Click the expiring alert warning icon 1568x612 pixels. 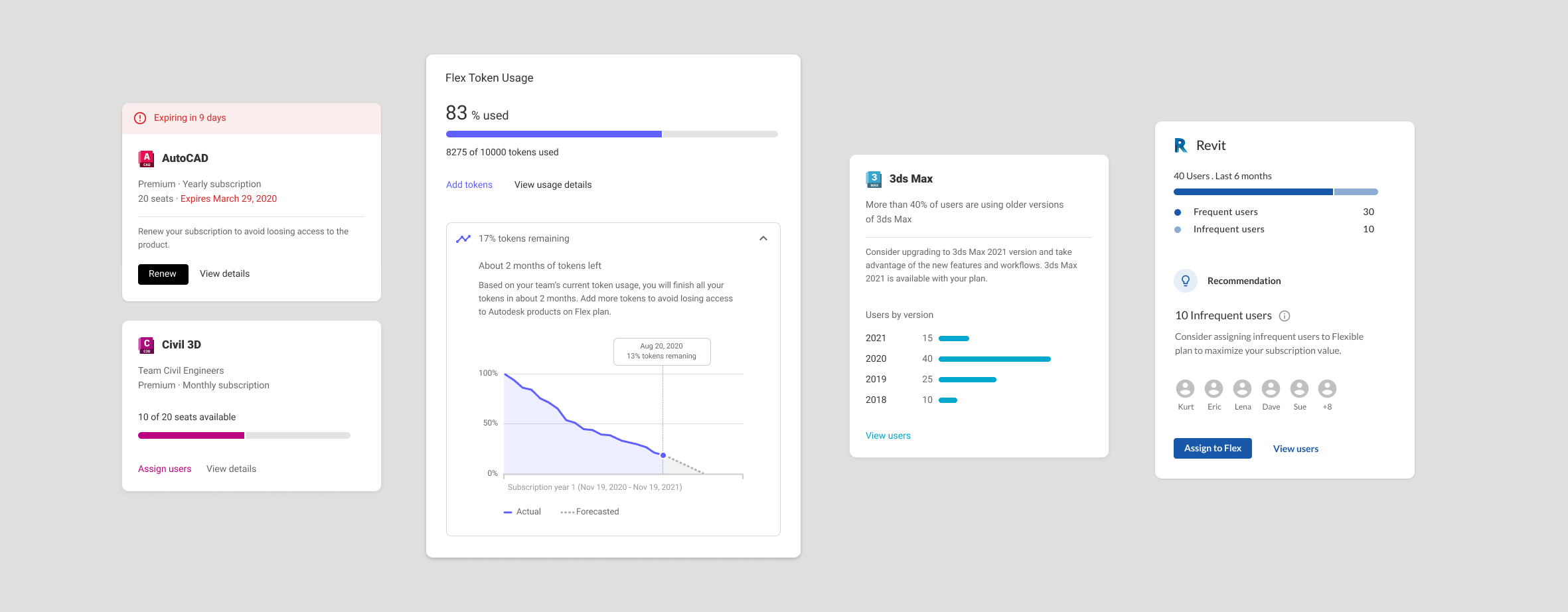[140, 118]
